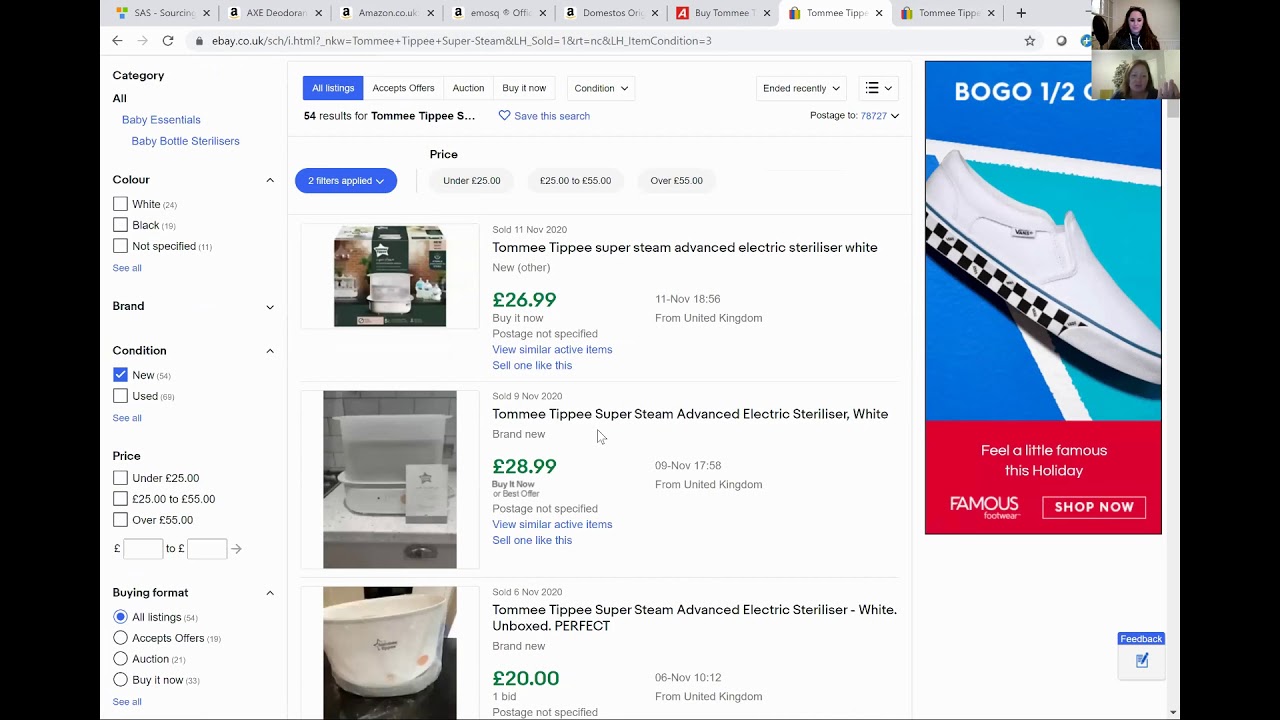Image resolution: width=1280 pixels, height=720 pixels.
Task: Open the Ended recently sort dropdown
Action: (801, 88)
